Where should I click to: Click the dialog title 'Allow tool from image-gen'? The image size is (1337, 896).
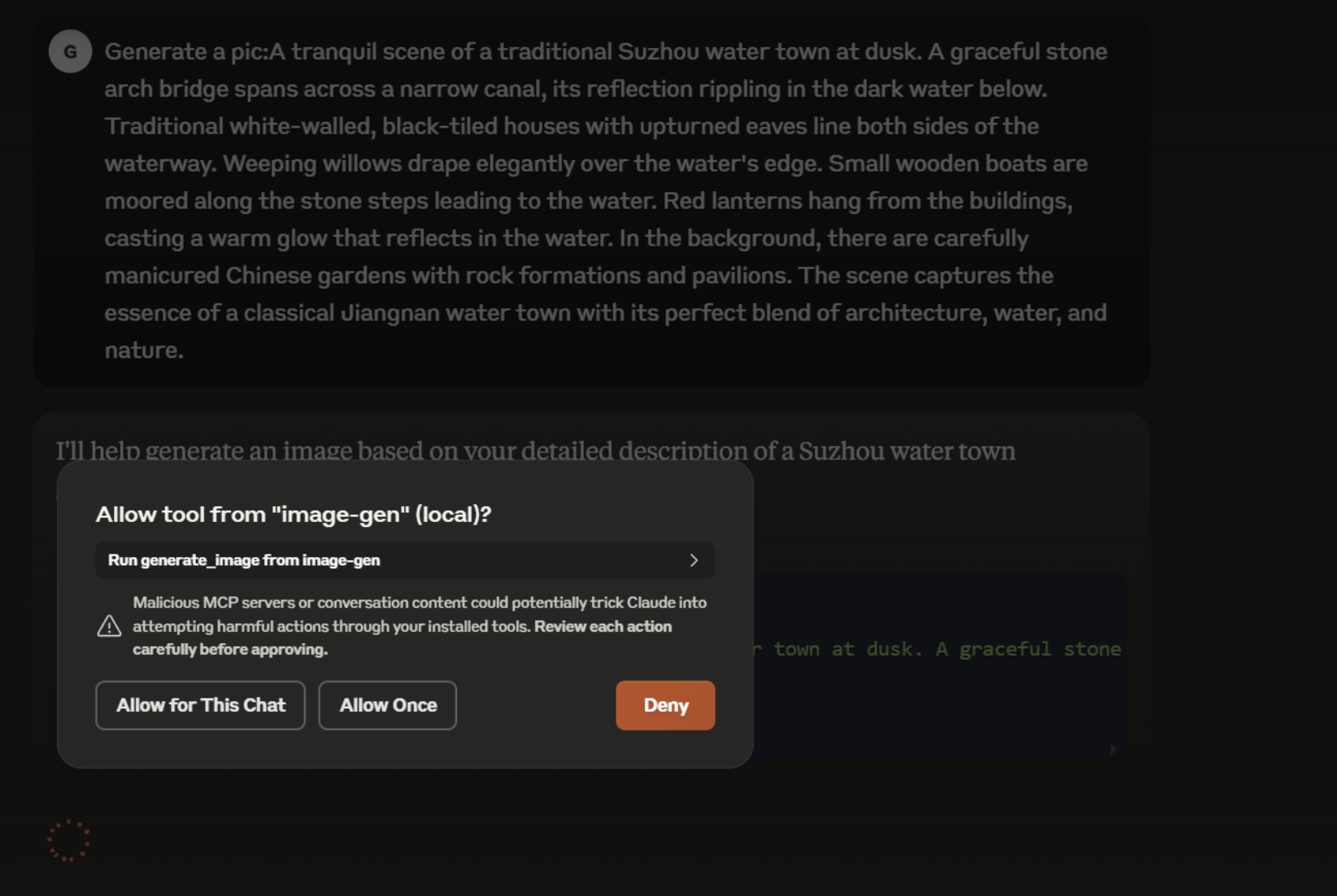[x=293, y=514]
